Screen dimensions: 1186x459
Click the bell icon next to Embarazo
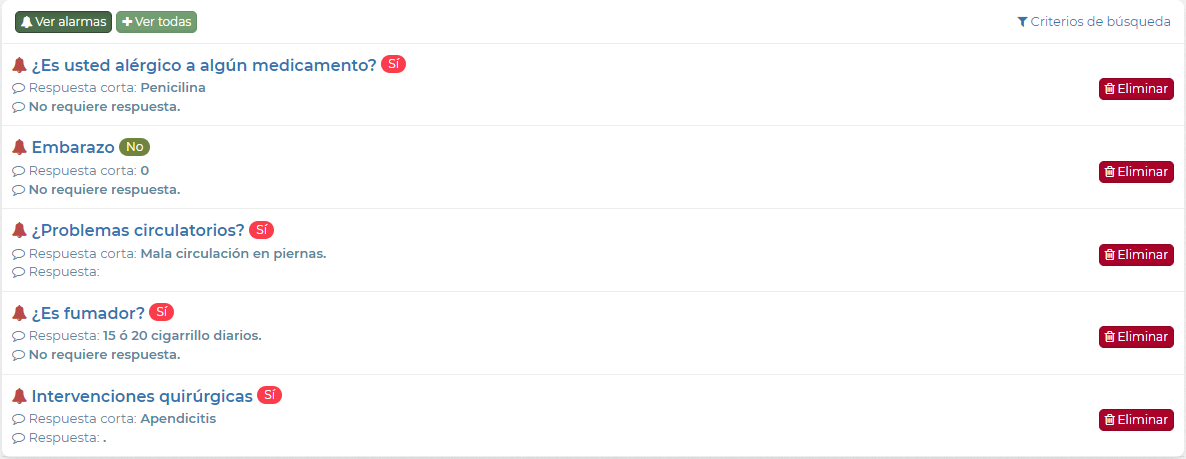19,148
